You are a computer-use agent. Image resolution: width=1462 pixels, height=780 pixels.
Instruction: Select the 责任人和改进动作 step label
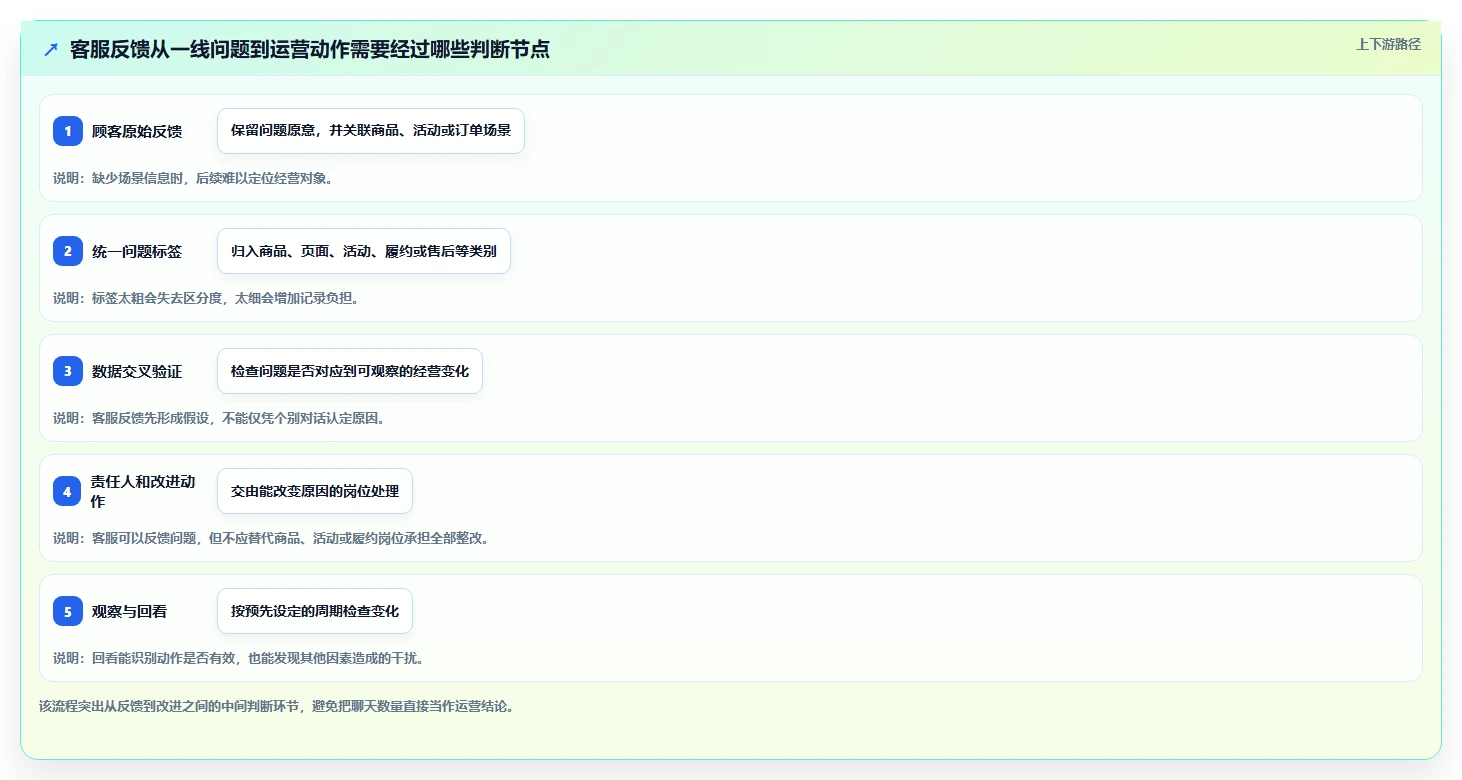coord(143,491)
